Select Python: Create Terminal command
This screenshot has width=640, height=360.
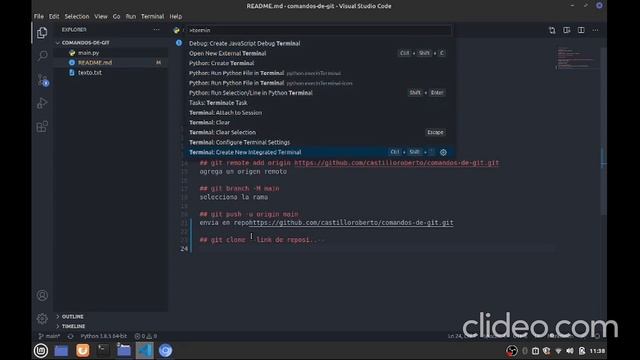click(x=319, y=63)
